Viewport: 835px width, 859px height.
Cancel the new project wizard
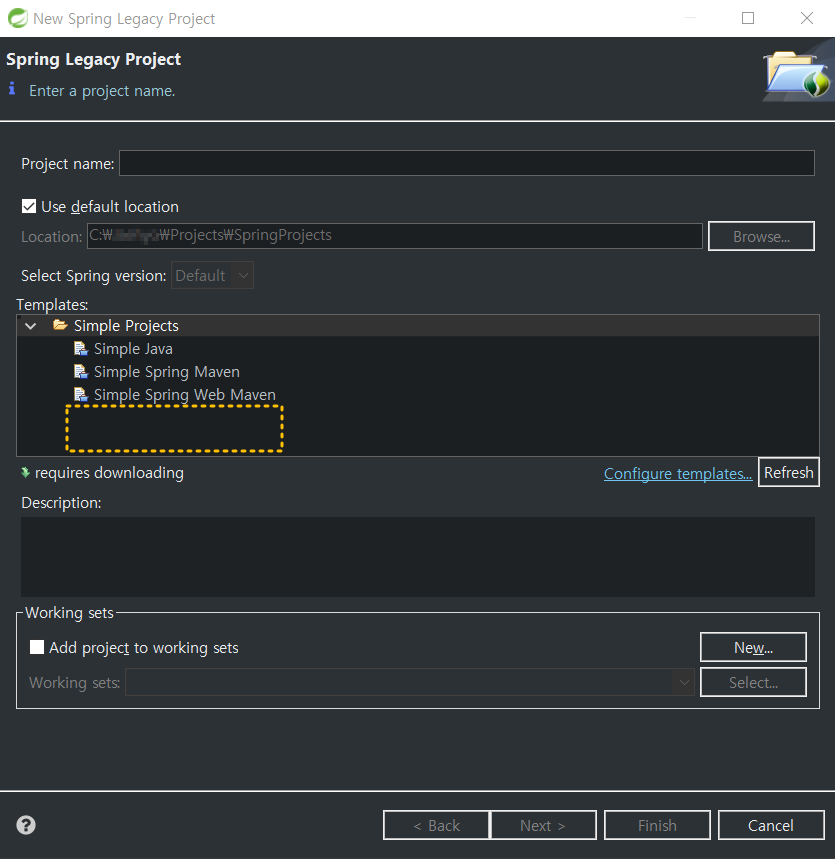(x=771, y=825)
